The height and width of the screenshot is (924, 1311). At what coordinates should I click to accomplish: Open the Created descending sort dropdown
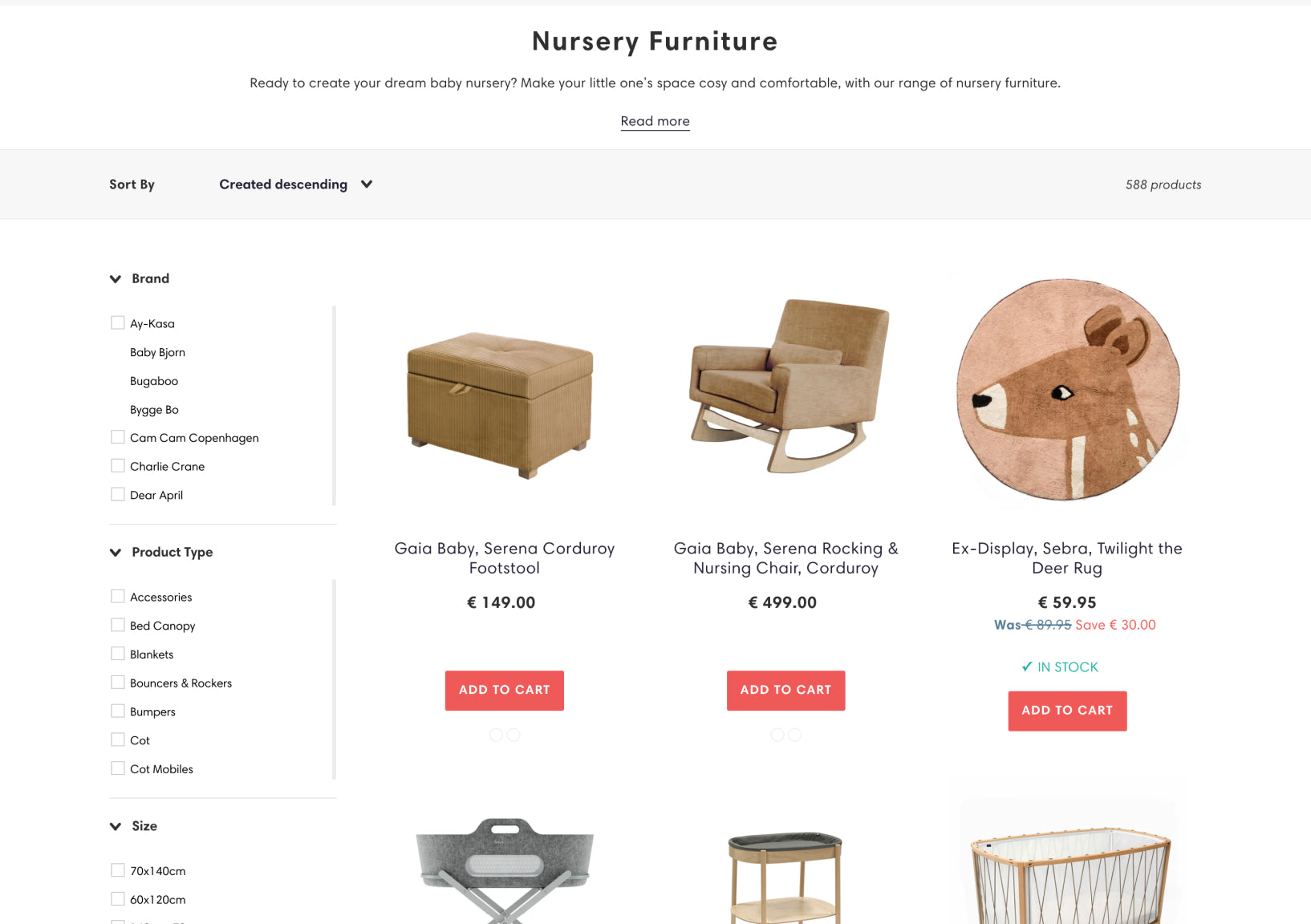point(296,184)
